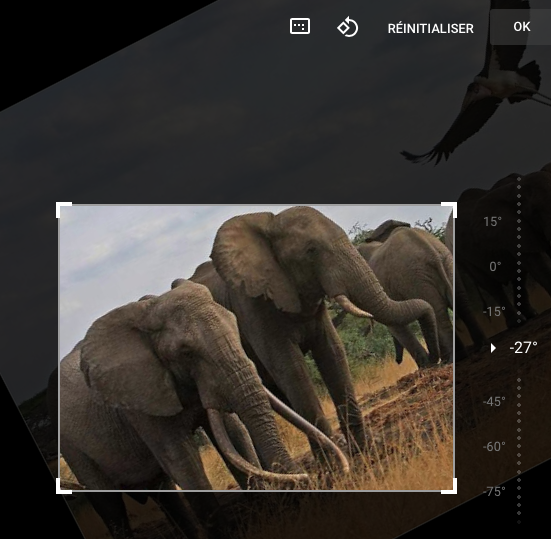Click the rotate 90 degrees icon
Screen dimensions: 551x539
[348, 27]
